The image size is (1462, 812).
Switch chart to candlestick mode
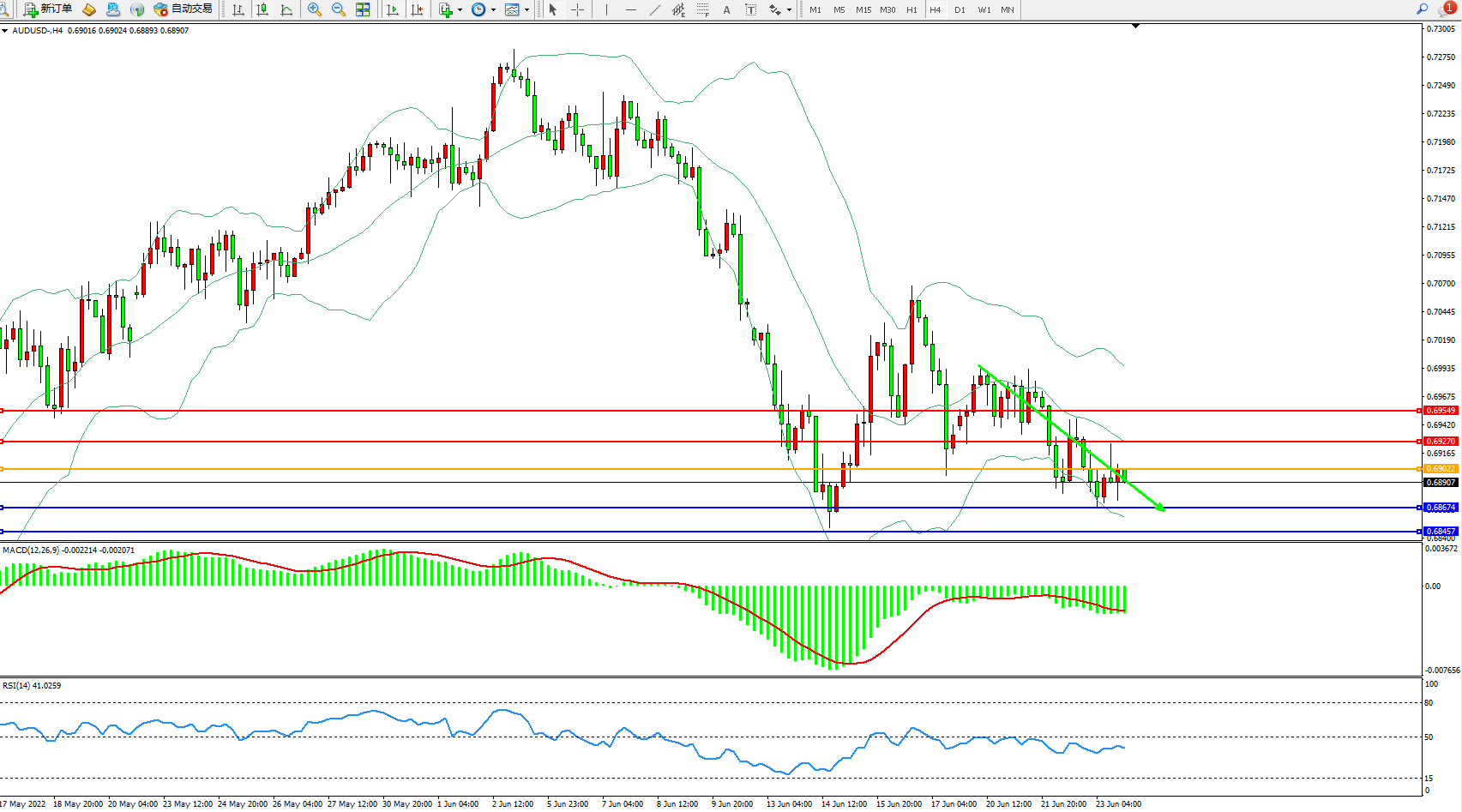(x=262, y=9)
